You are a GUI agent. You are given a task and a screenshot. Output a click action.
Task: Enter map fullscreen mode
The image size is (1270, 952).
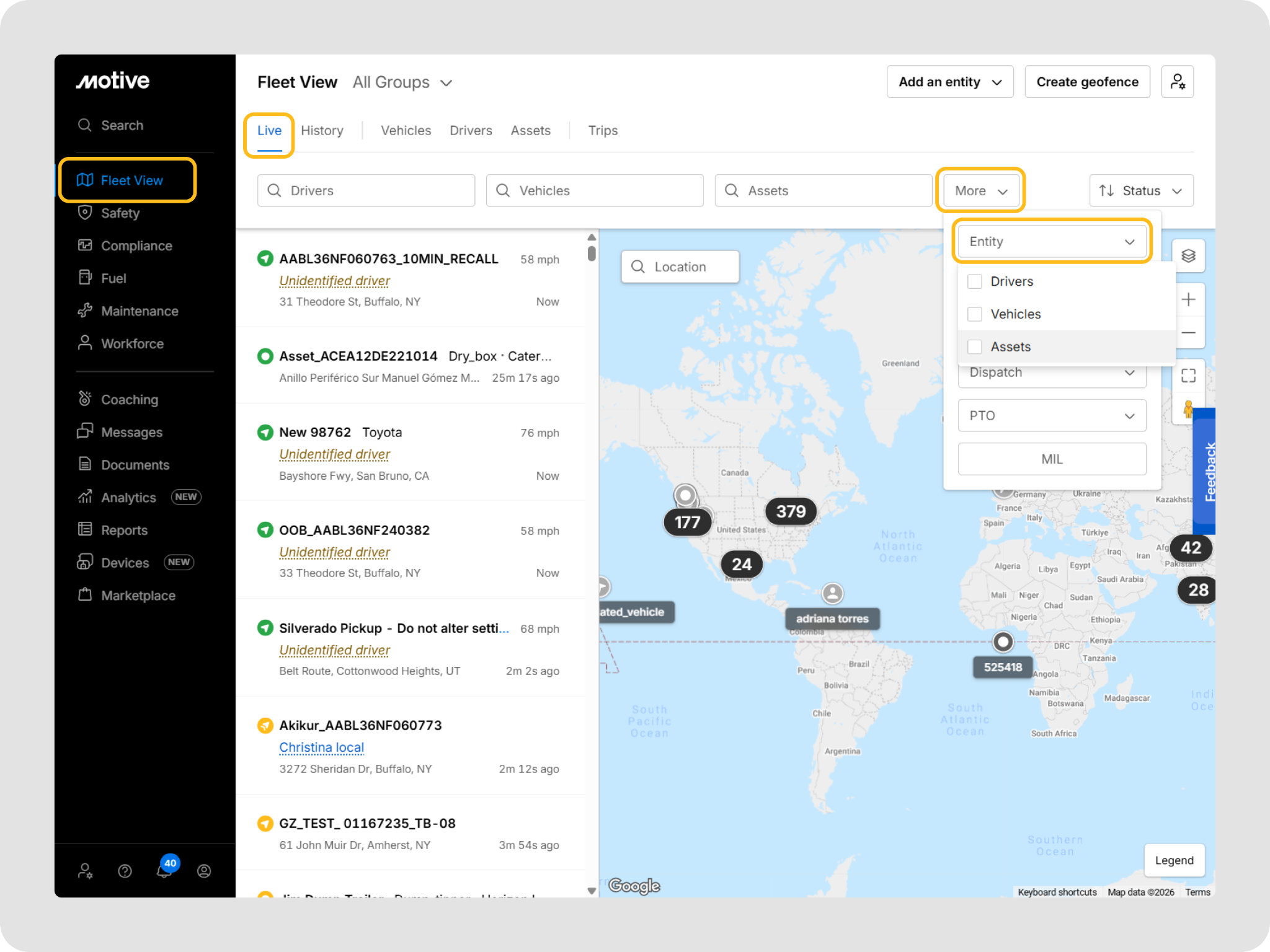point(1188,376)
